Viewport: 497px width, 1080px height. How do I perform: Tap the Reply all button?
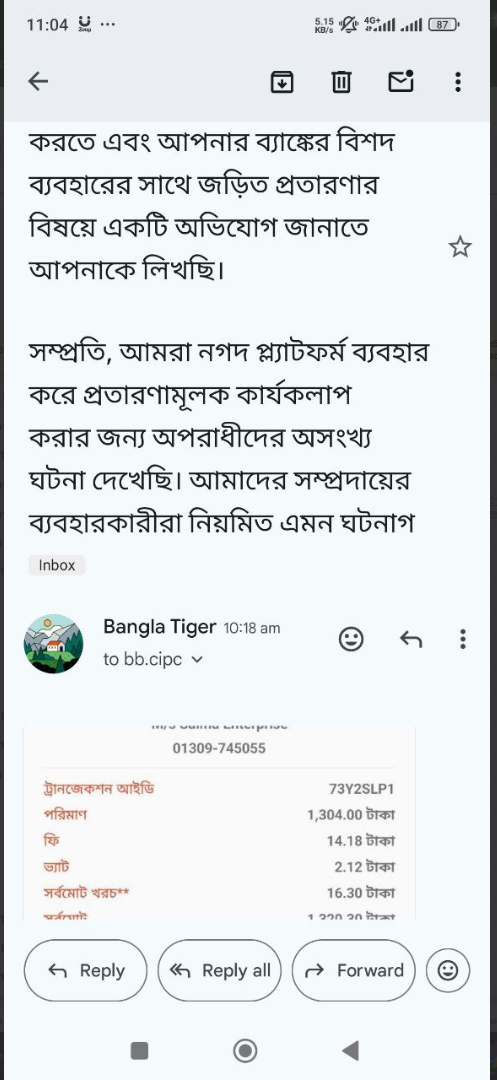click(220, 970)
